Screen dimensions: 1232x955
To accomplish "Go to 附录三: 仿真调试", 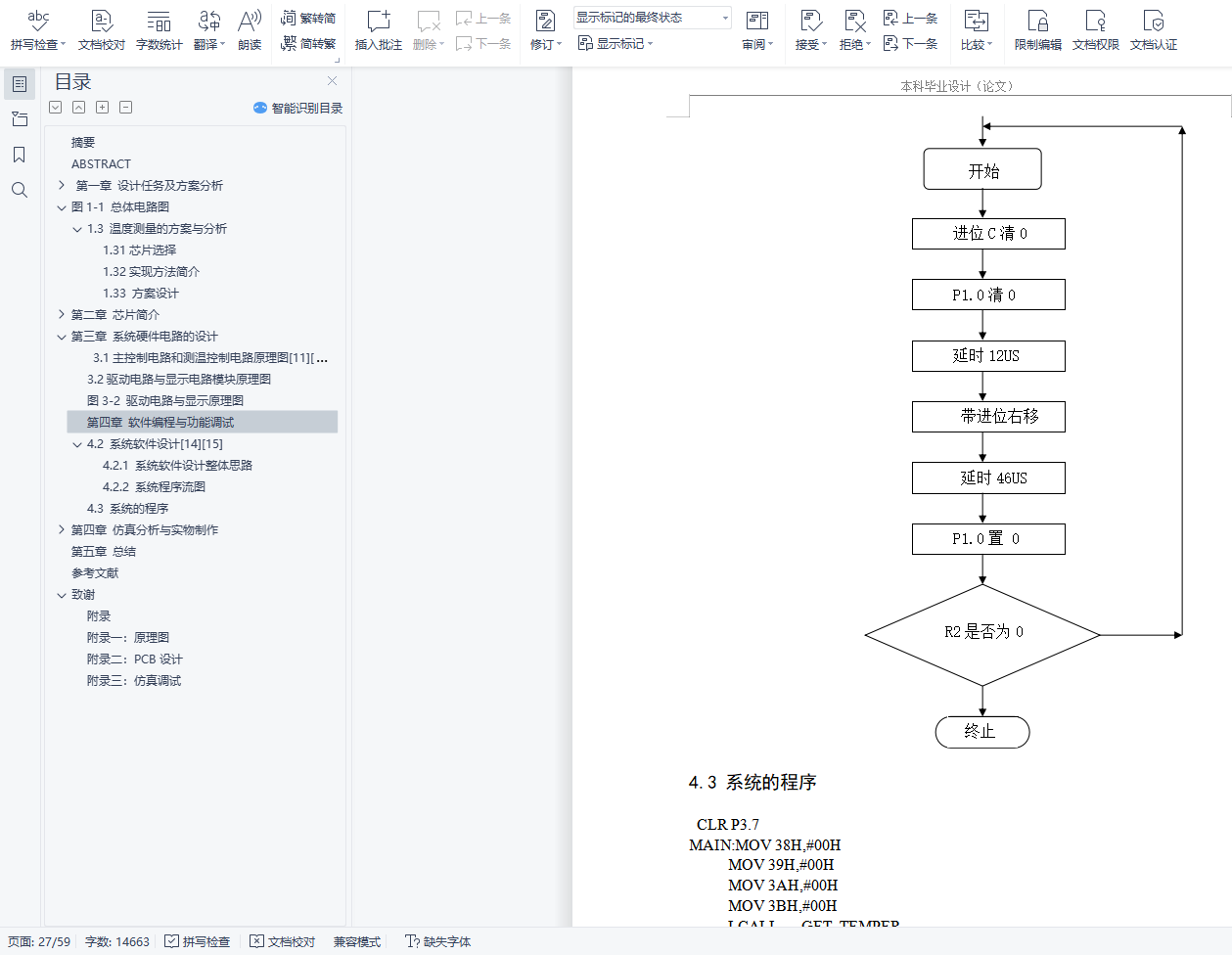I will 134,680.
